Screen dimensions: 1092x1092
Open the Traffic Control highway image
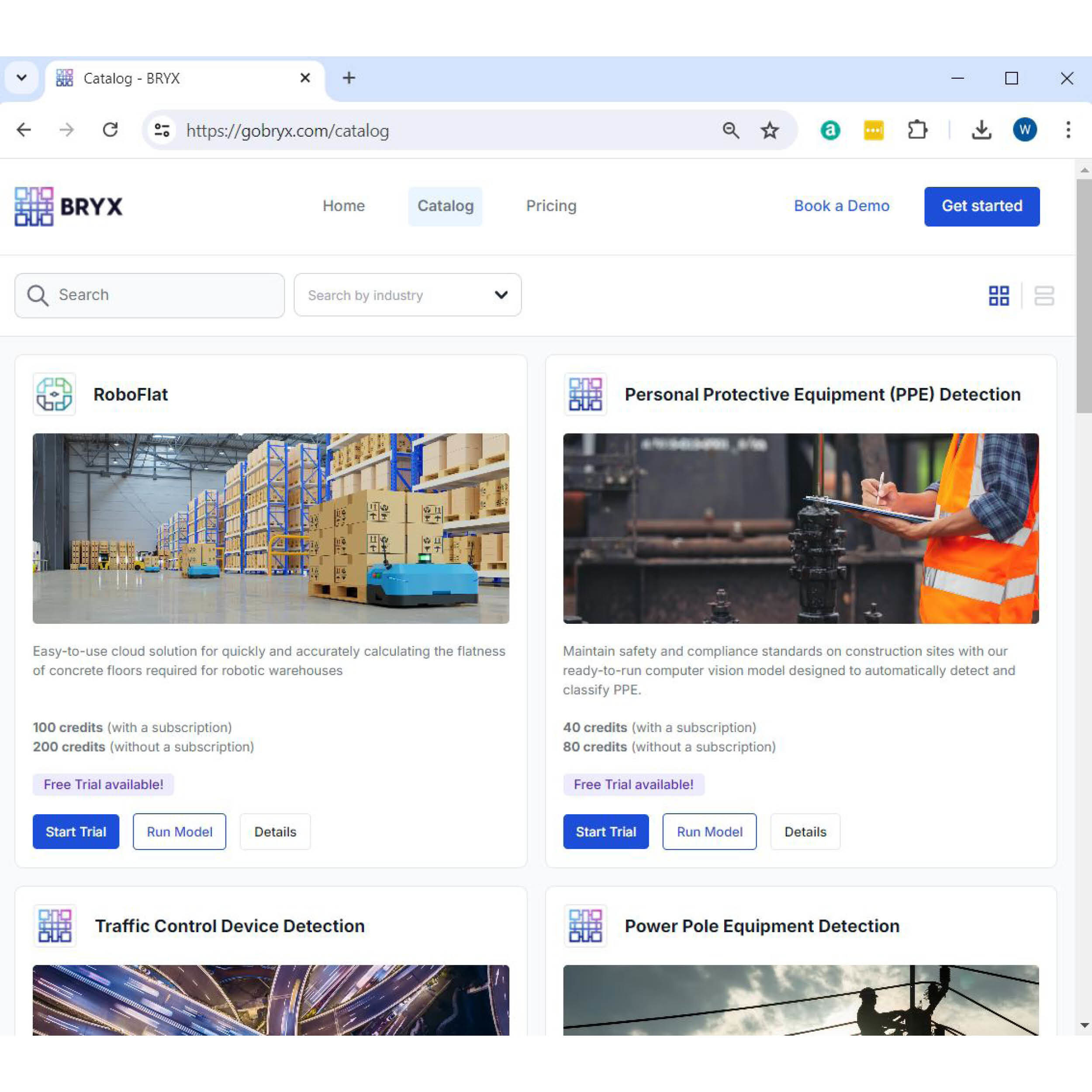[x=271, y=1000]
